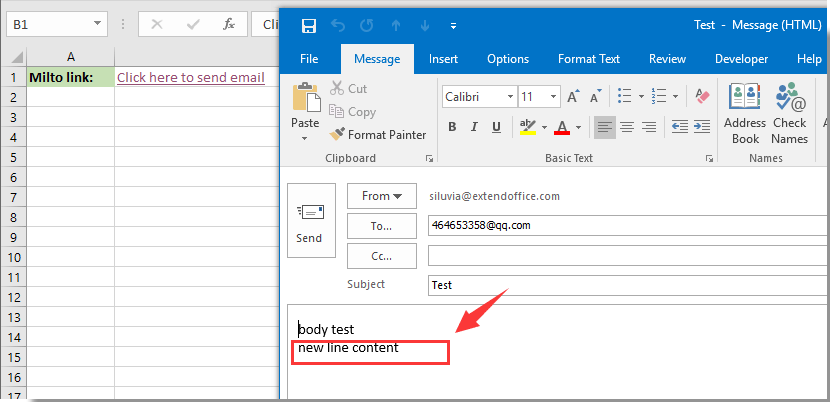830x402 pixels.
Task: Increase paragraph indent
Action: 702,127
